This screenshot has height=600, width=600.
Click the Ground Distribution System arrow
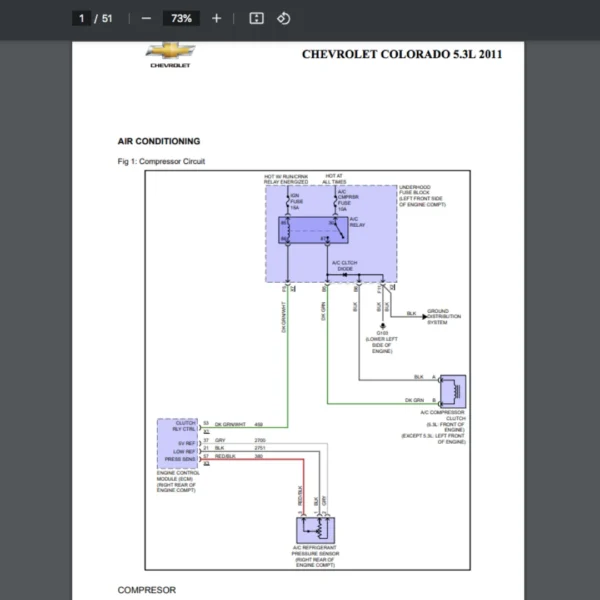(424, 317)
